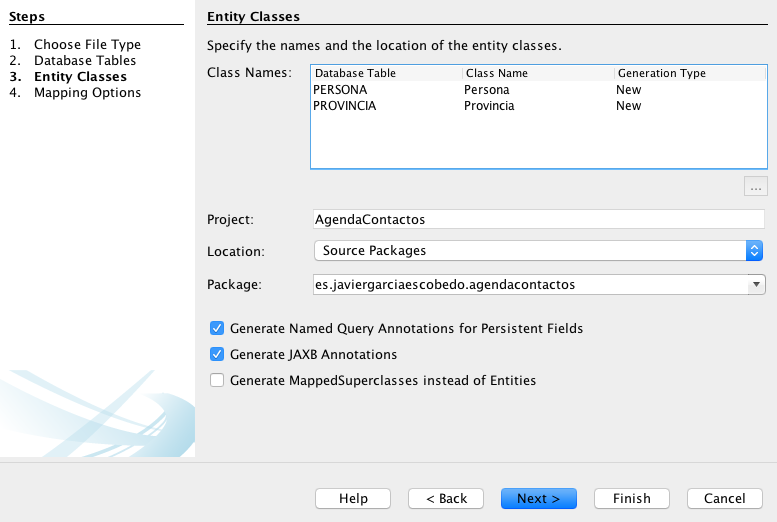Click the ellipsis browse button under the table
Viewport: 777px width, 522px height.
[x=755, y=186]
